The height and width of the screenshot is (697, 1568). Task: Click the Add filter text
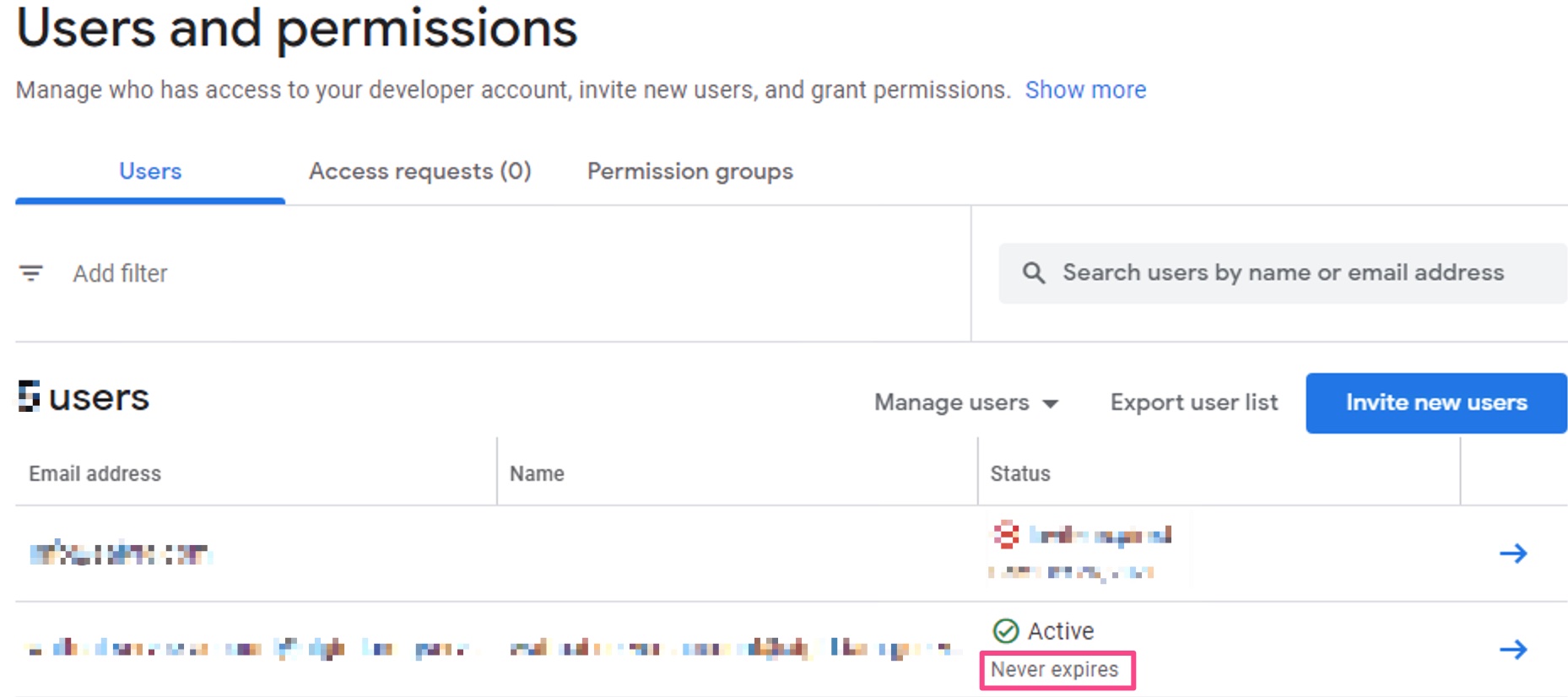[120, 273]
